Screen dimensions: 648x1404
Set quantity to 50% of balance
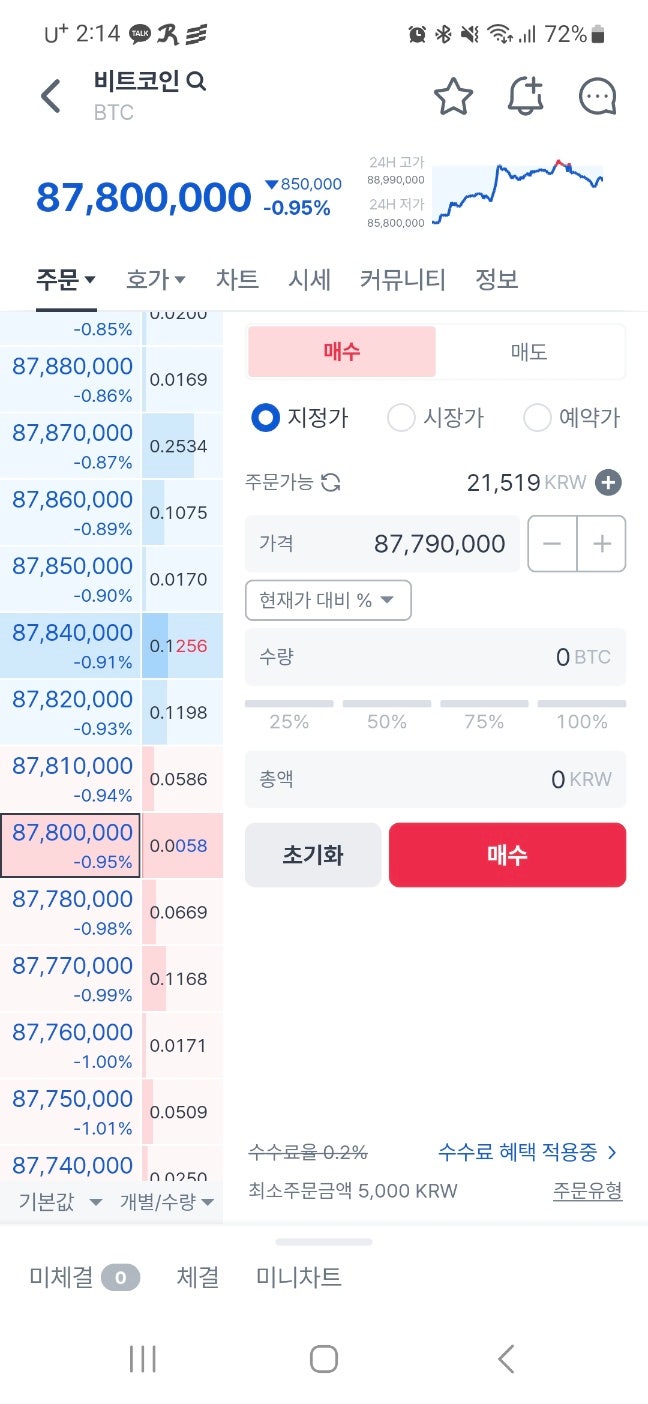(387, 716)
